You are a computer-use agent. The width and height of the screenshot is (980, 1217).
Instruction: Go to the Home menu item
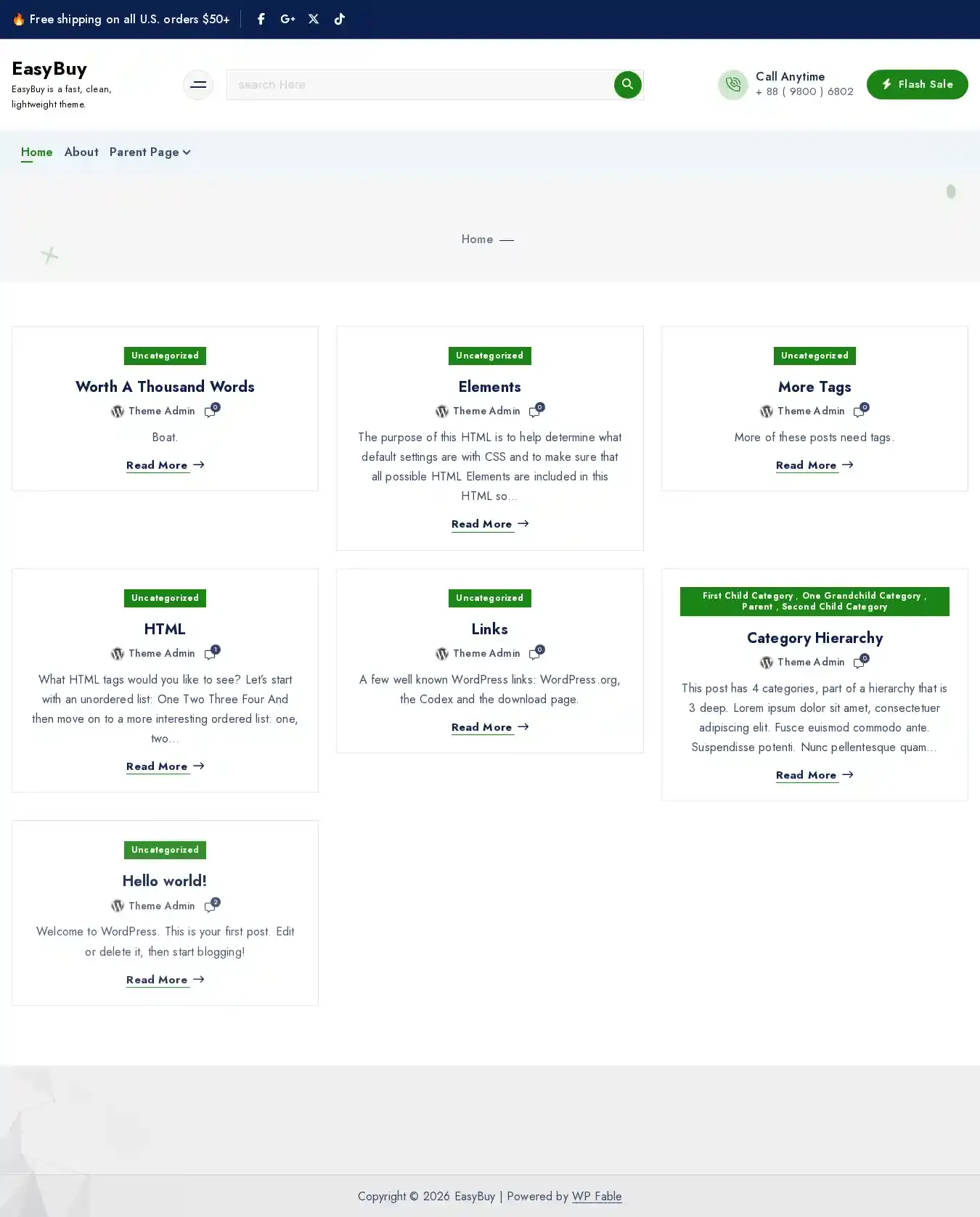click(x=37, y=152)
